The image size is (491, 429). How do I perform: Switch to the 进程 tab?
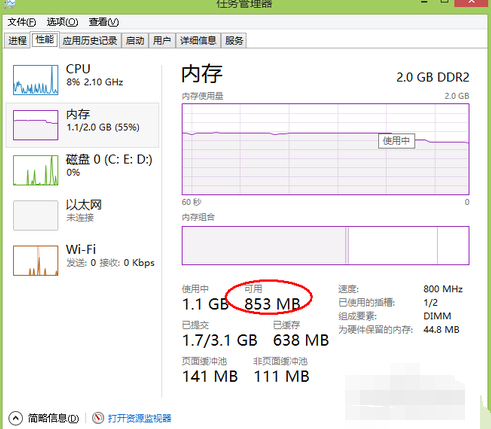click(17, 41)
